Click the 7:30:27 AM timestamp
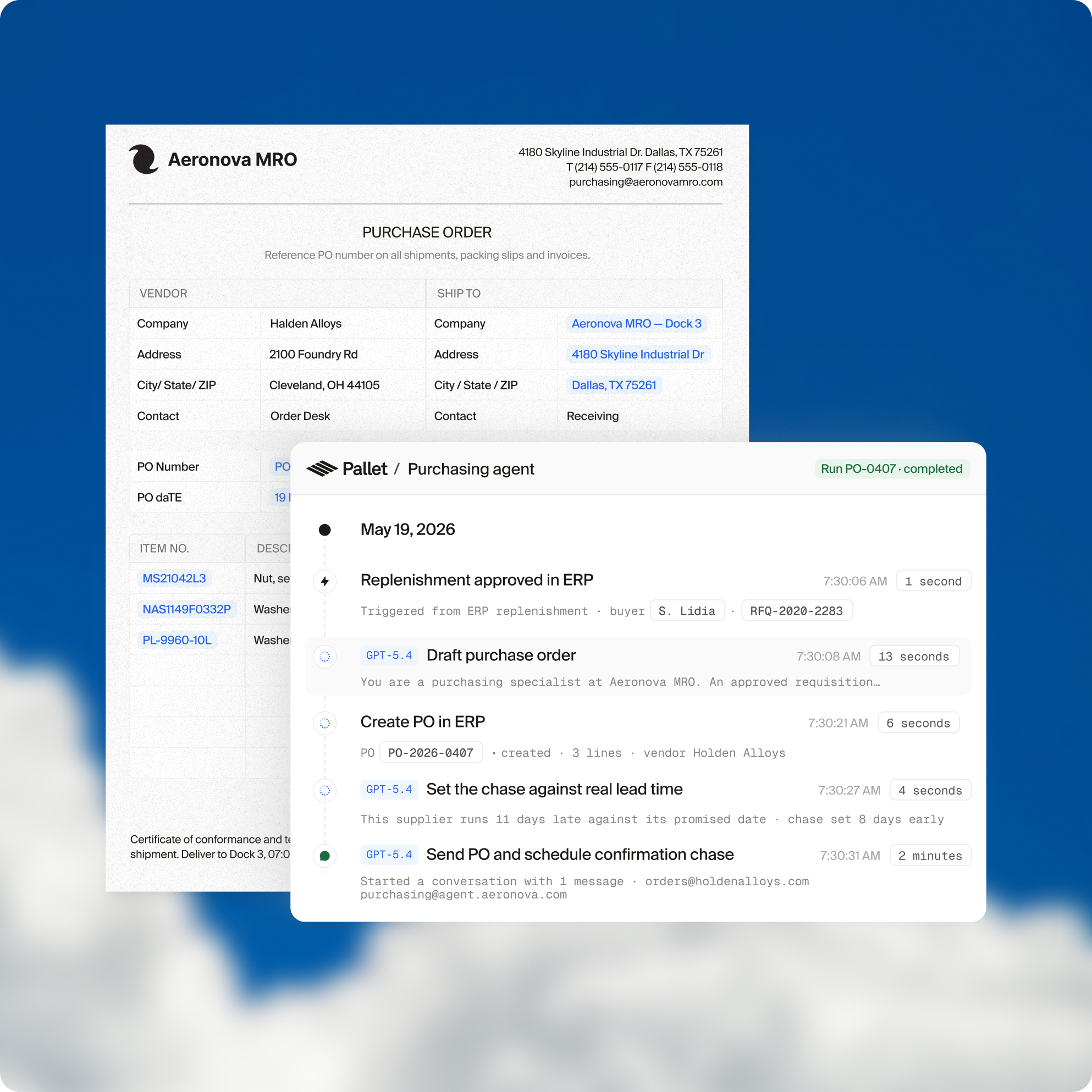 pyautogui.click(x=850, y=790)
